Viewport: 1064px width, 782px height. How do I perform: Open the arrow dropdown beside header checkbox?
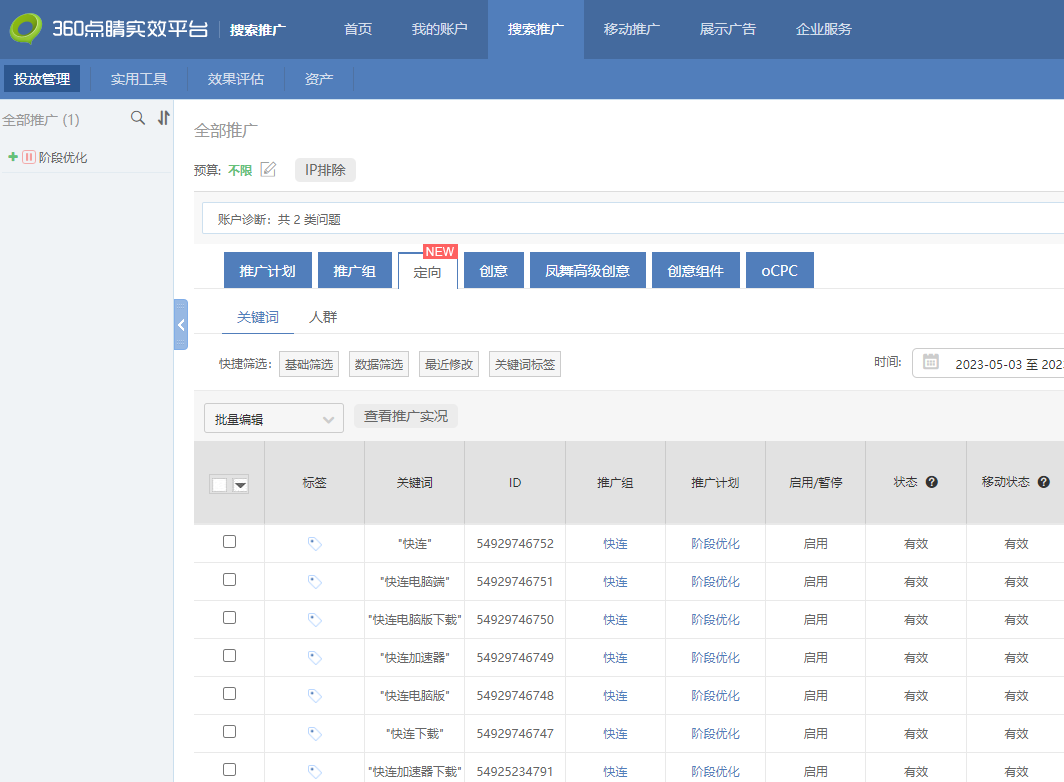(240, 485)
